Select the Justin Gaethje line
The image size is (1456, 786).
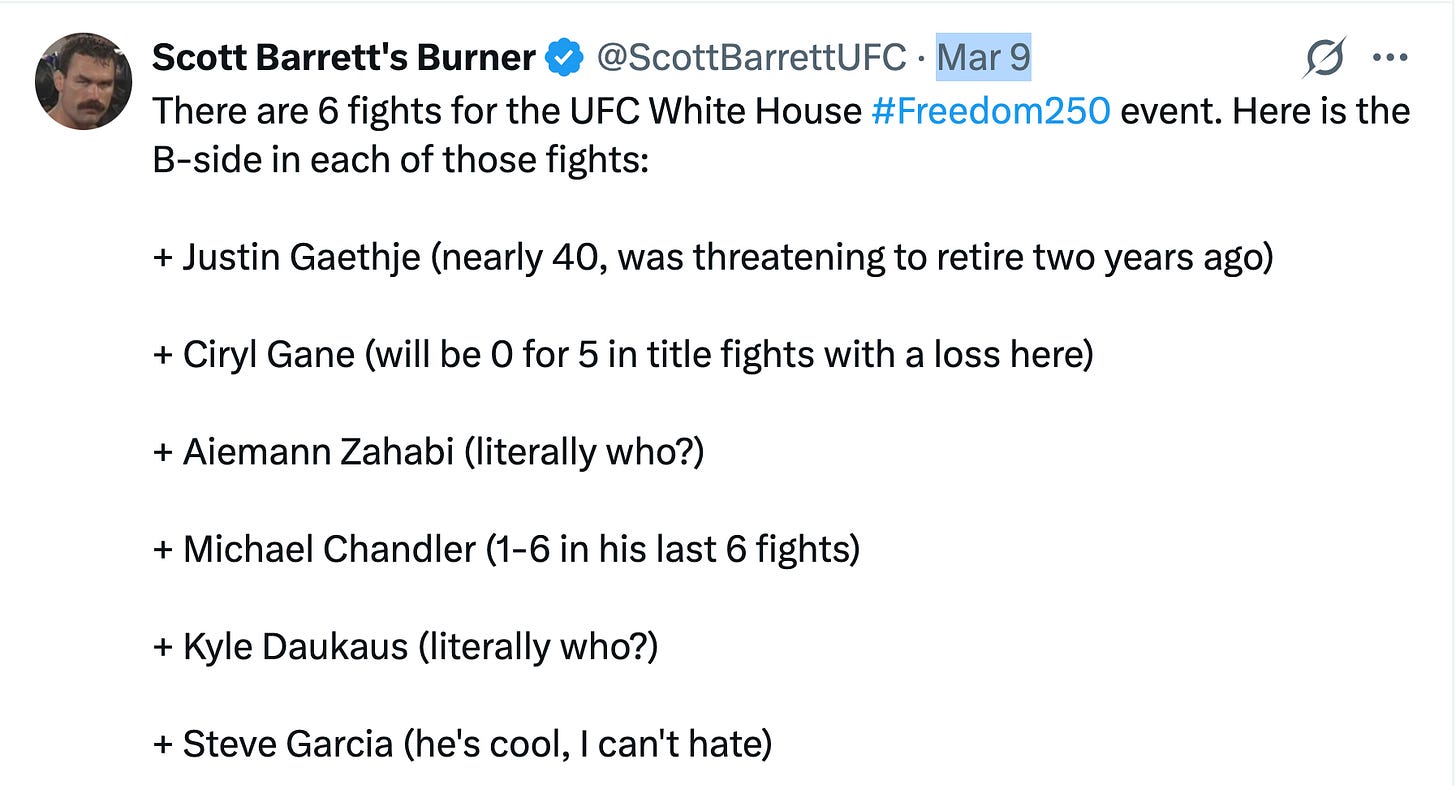(x=713, y=256)
